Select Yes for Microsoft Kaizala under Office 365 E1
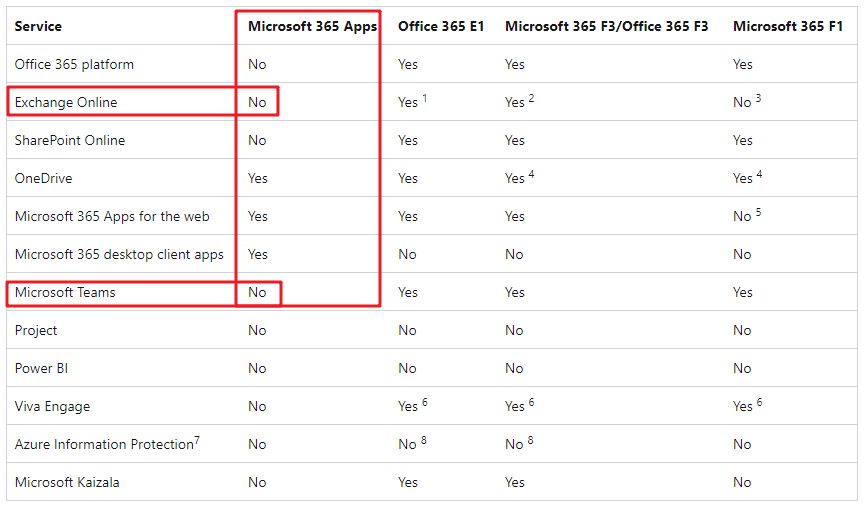 [x=407, y=482]
